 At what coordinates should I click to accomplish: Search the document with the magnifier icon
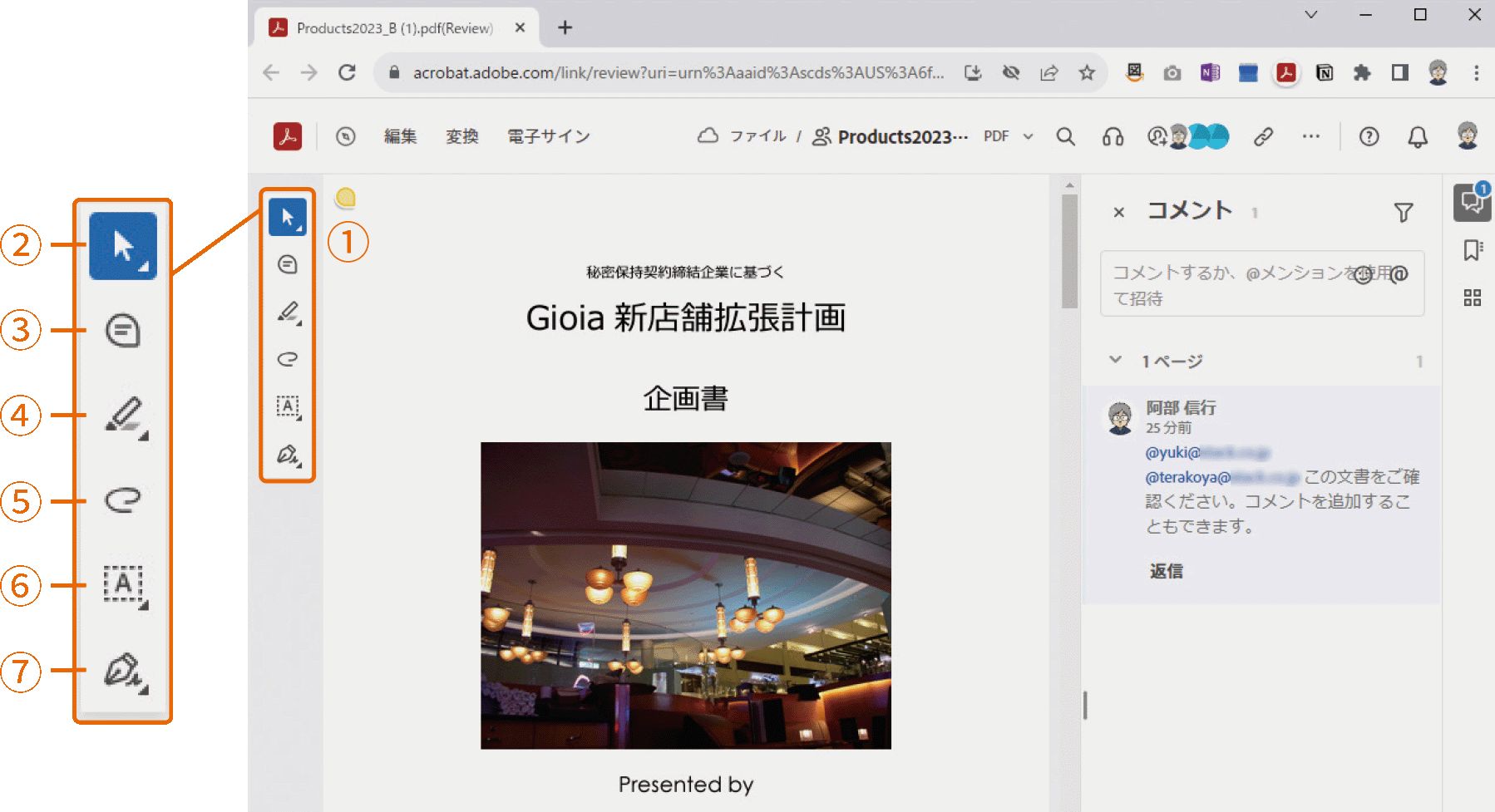[1065, 136]
